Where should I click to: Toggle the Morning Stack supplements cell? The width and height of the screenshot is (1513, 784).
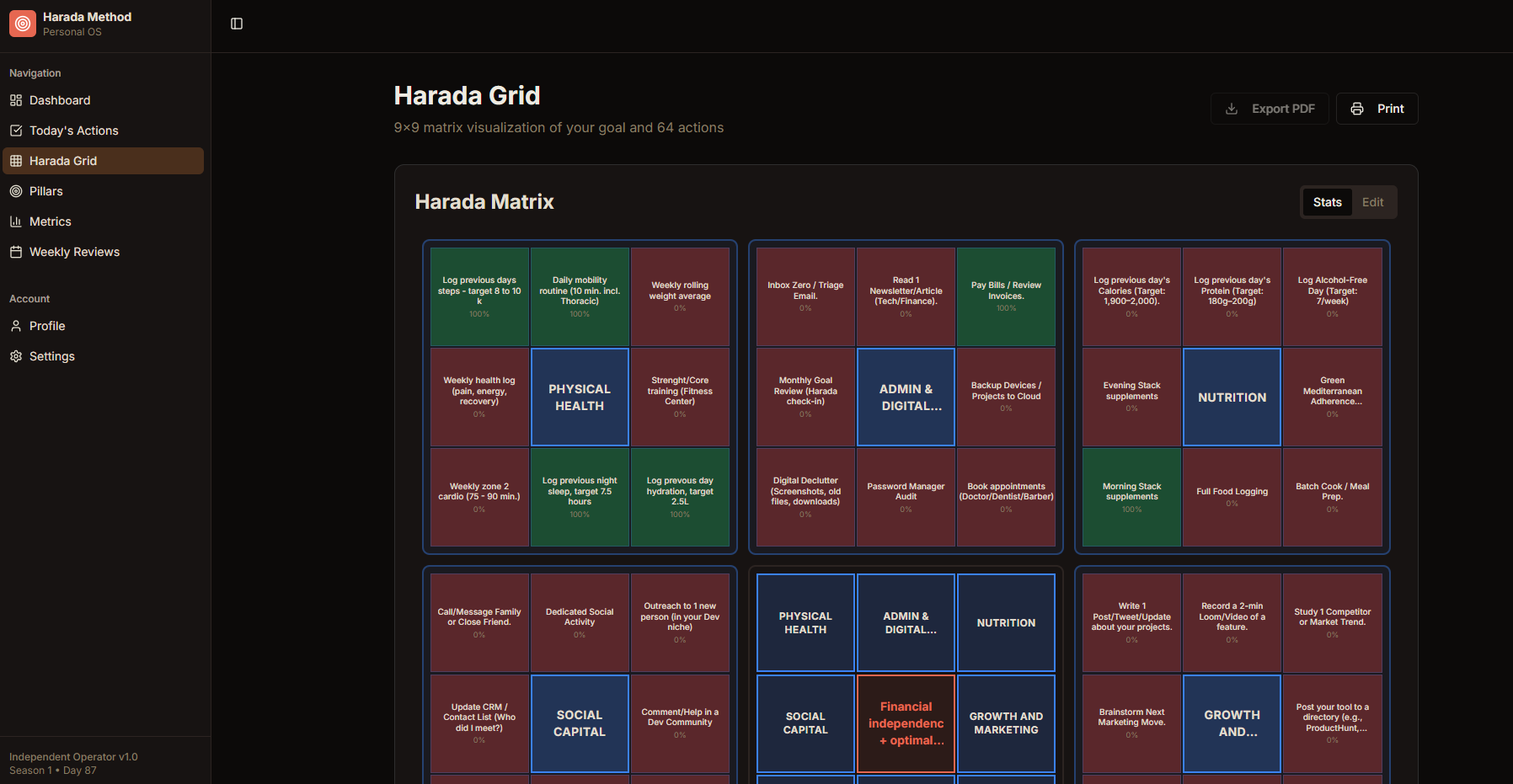[1131, 497]
